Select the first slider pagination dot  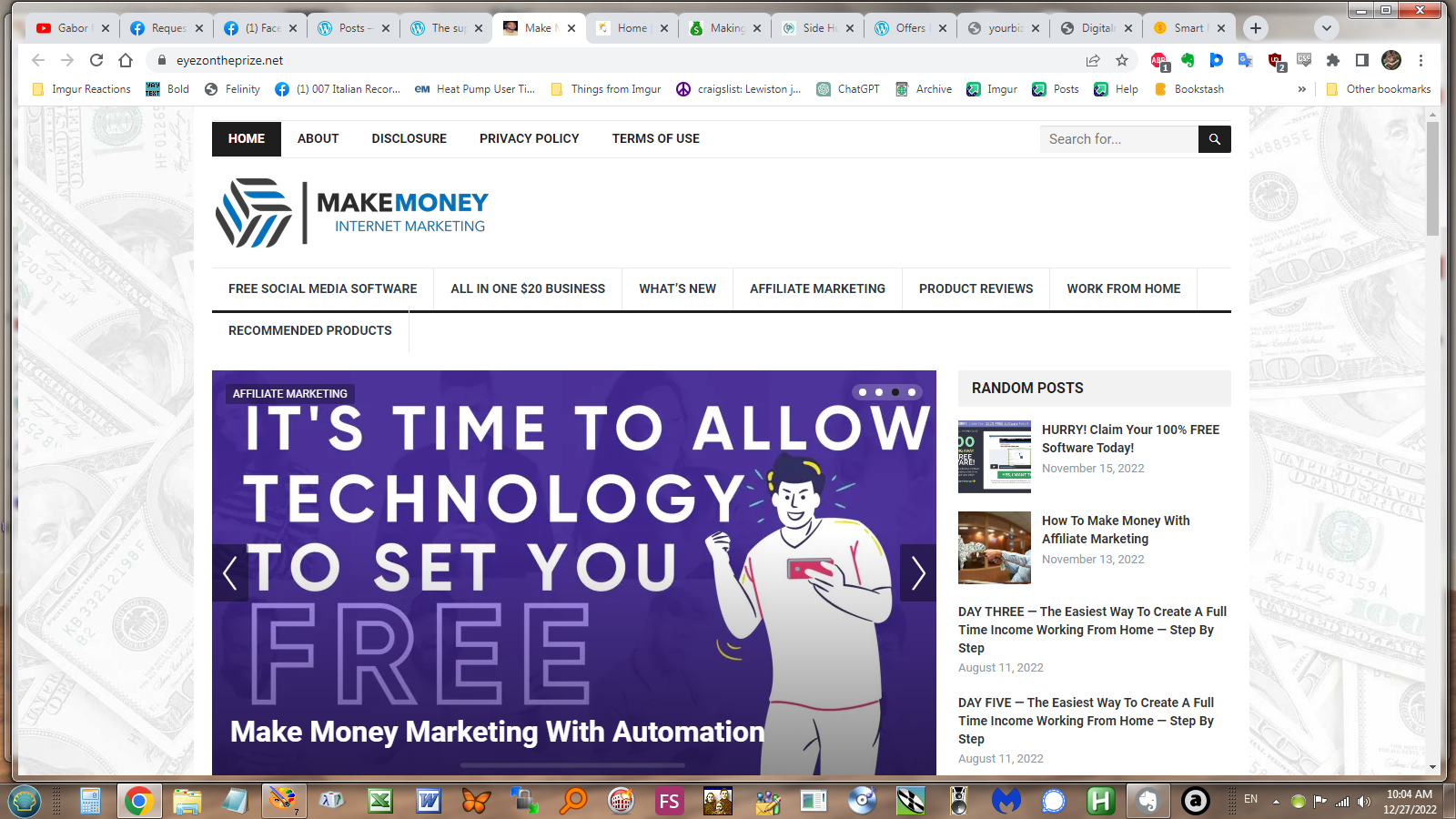point(863,392)
